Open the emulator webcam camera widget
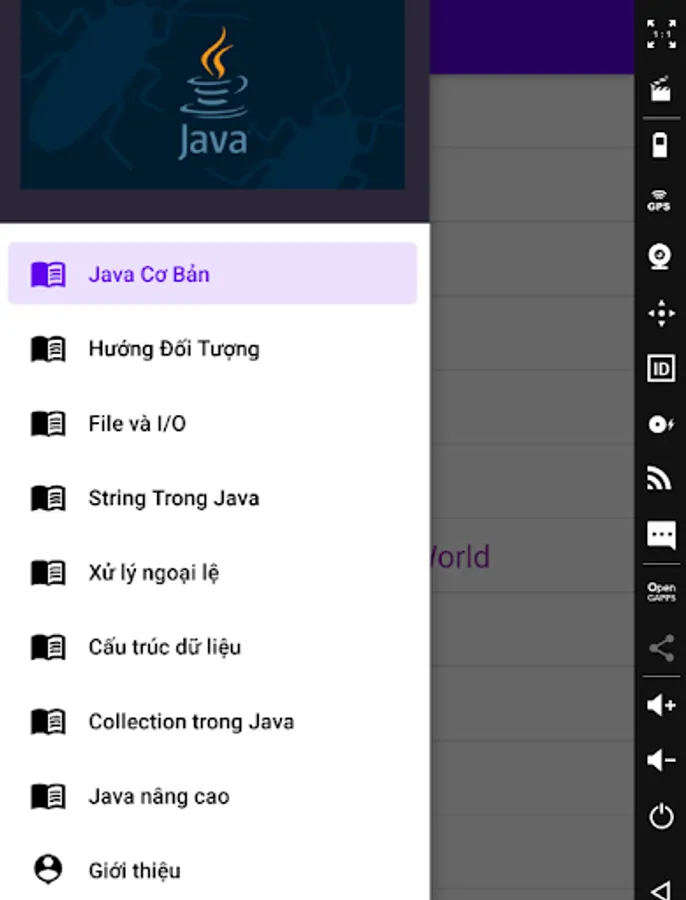 click(x=661, y=257)
